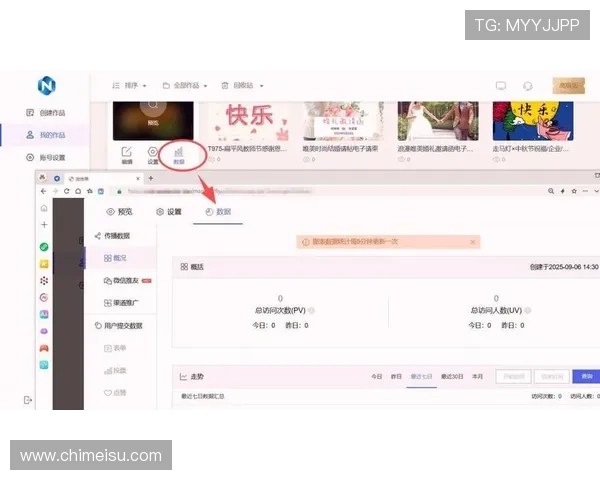This screenshot has width=600, height=480.
Task: Open 表单 under user submitted data
Action: (x=115, y=348)
